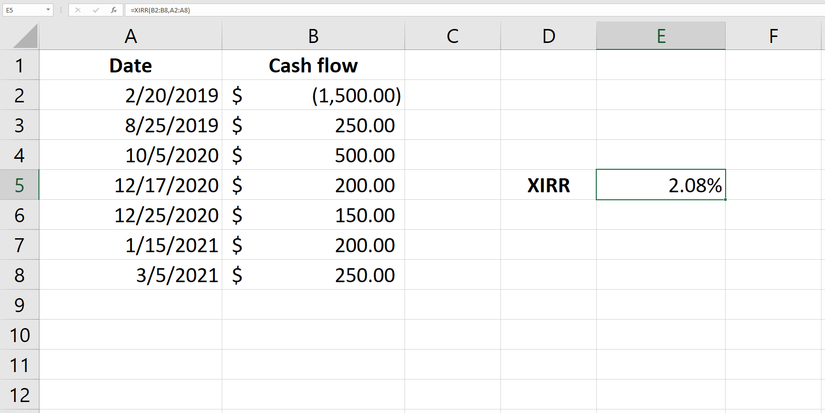Select row 2 header
This screenshot has width=825, height=413.
pyautogui.click(x=19, y=95)
